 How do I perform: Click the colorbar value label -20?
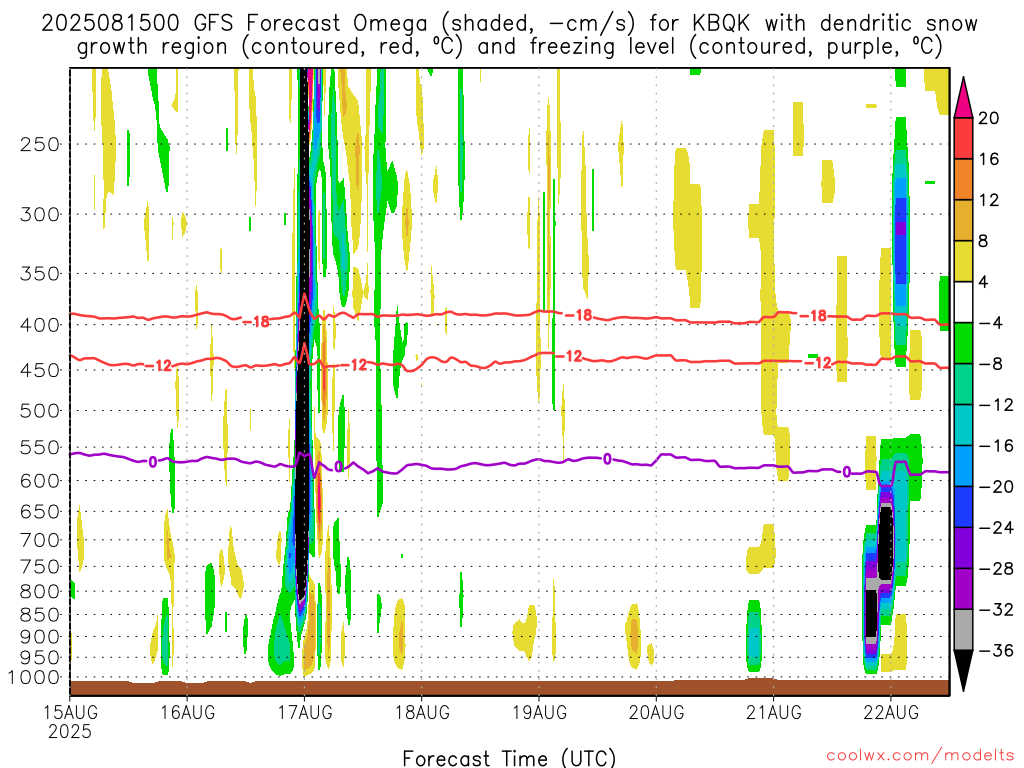(996, 487)
